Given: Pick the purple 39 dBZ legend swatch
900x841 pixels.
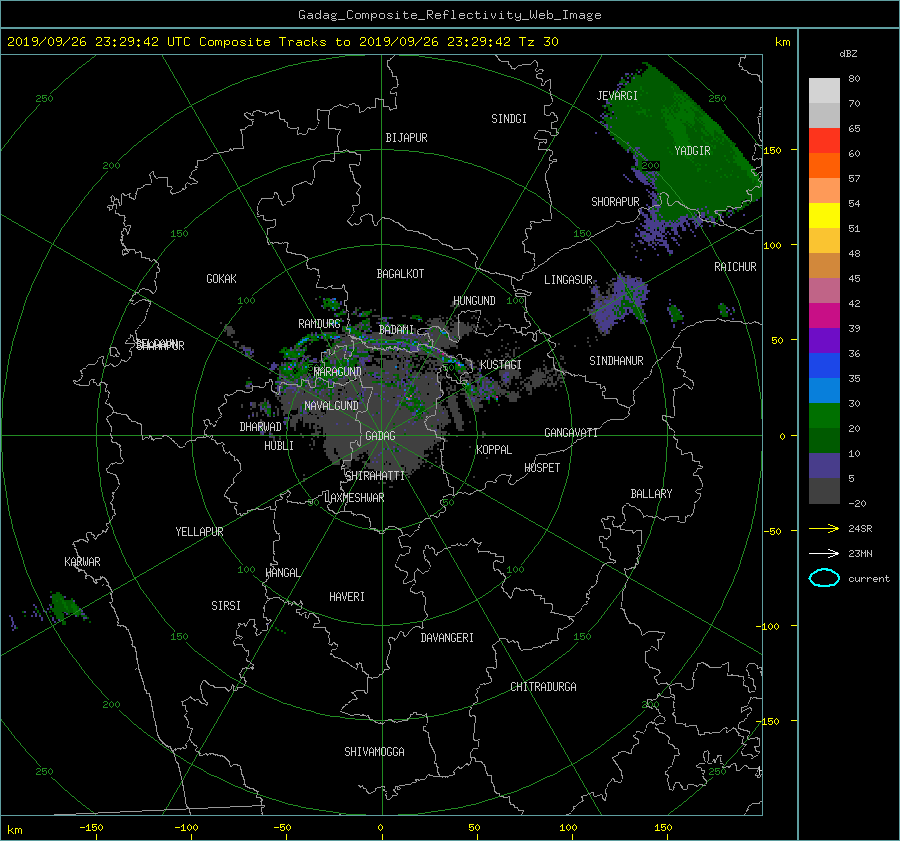Looking at the screenshot, I should (x=824, y=340).
